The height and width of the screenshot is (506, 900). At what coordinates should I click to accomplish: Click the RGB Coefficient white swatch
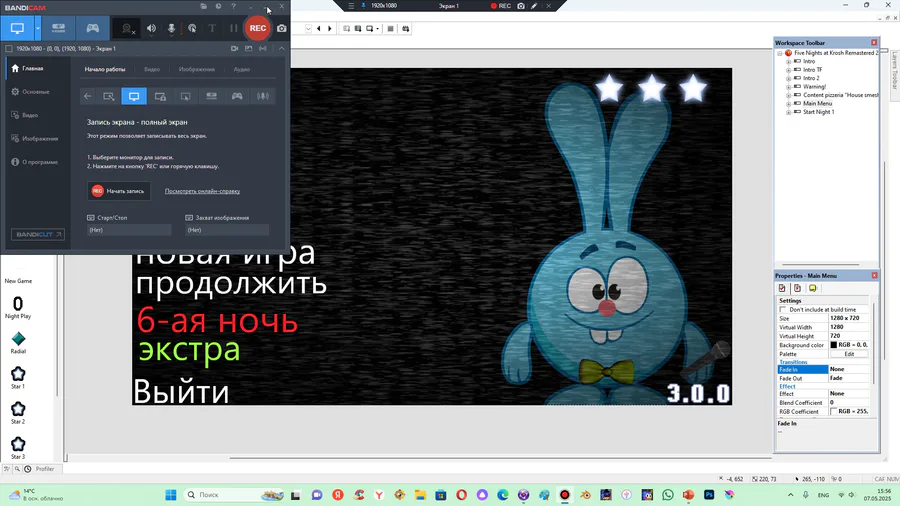[833, 411]
